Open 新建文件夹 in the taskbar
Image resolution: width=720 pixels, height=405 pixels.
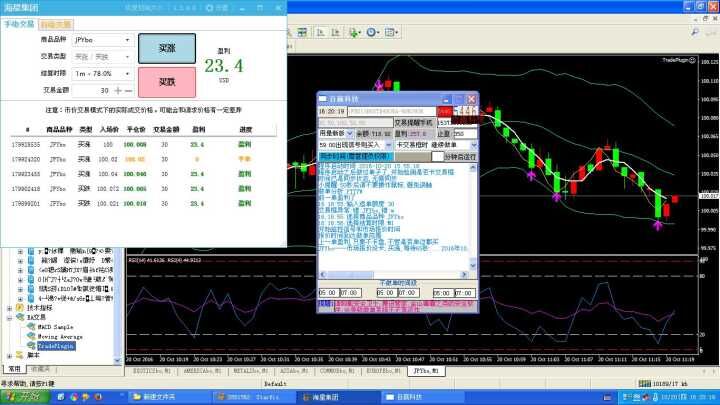click(x=162, y=397)
